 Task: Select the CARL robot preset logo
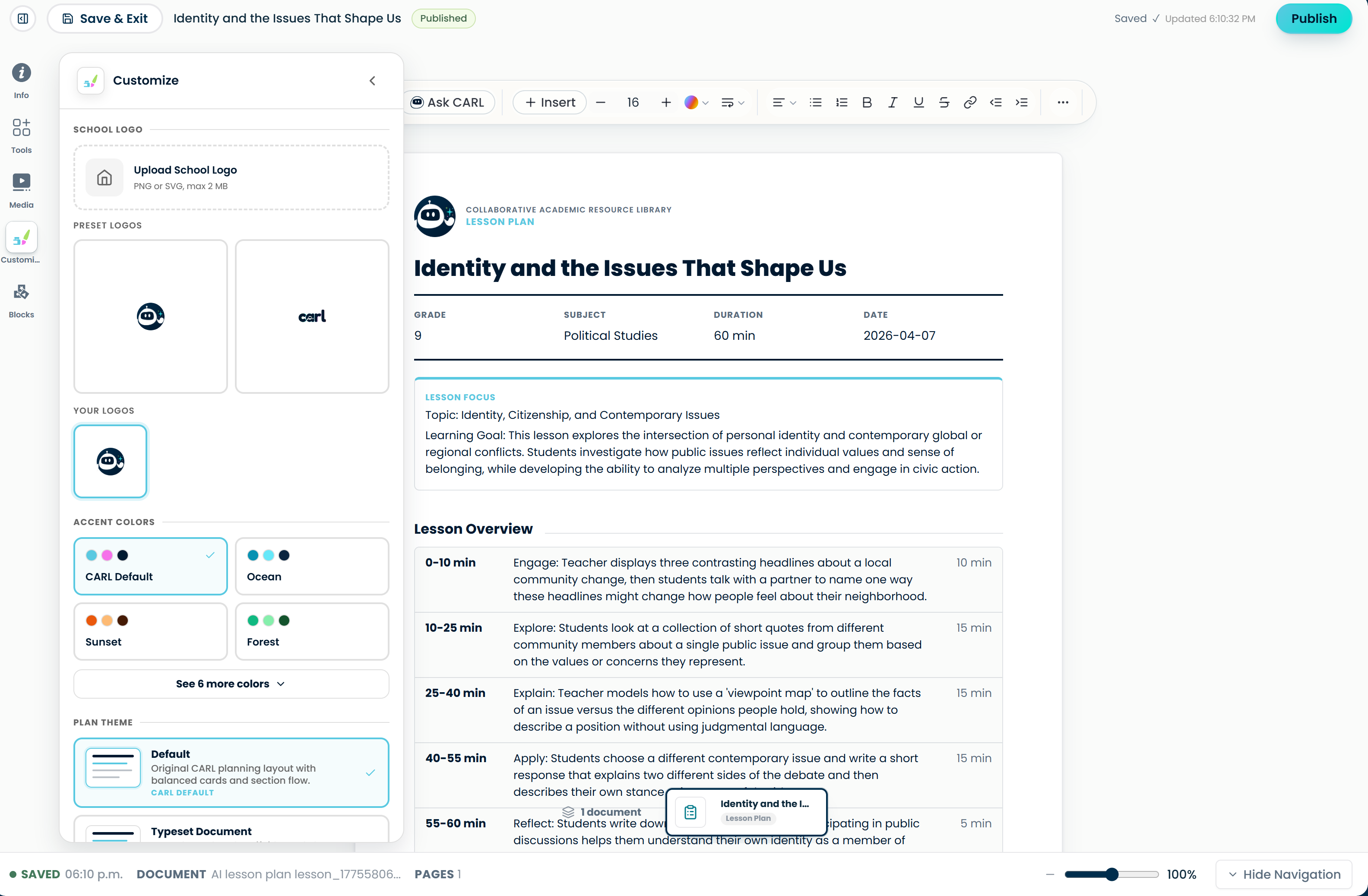pos(151,317)
